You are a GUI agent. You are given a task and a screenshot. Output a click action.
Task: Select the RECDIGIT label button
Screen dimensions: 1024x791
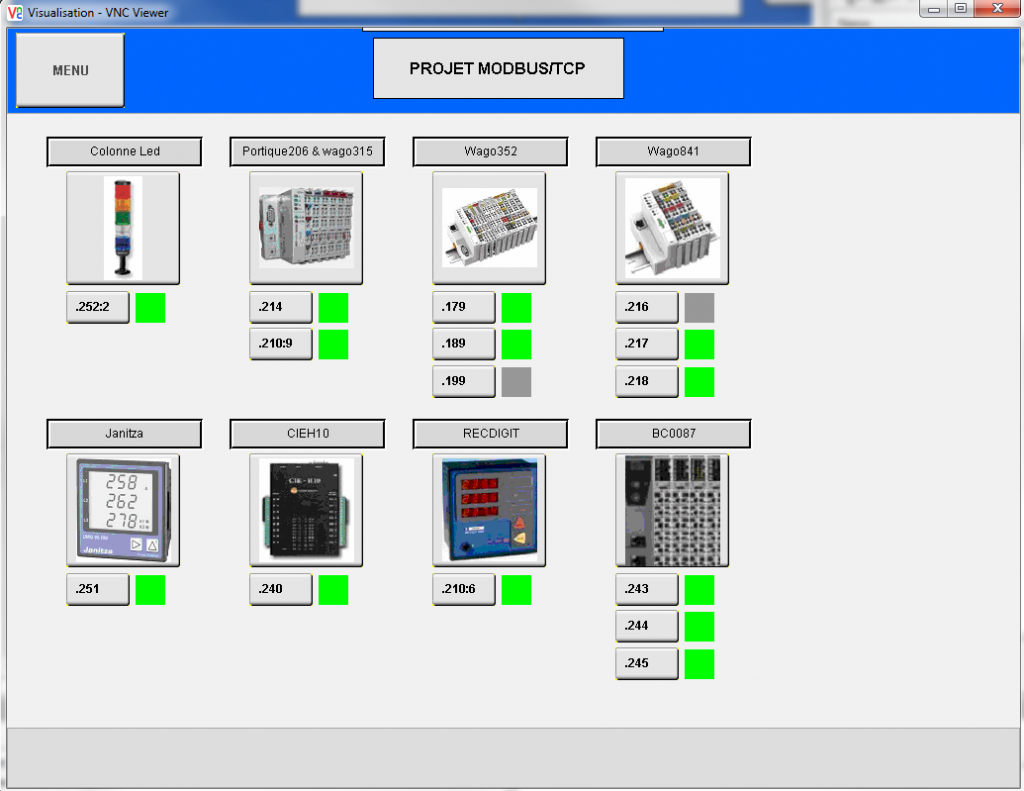pyautogui.click(x=490, y=434)
